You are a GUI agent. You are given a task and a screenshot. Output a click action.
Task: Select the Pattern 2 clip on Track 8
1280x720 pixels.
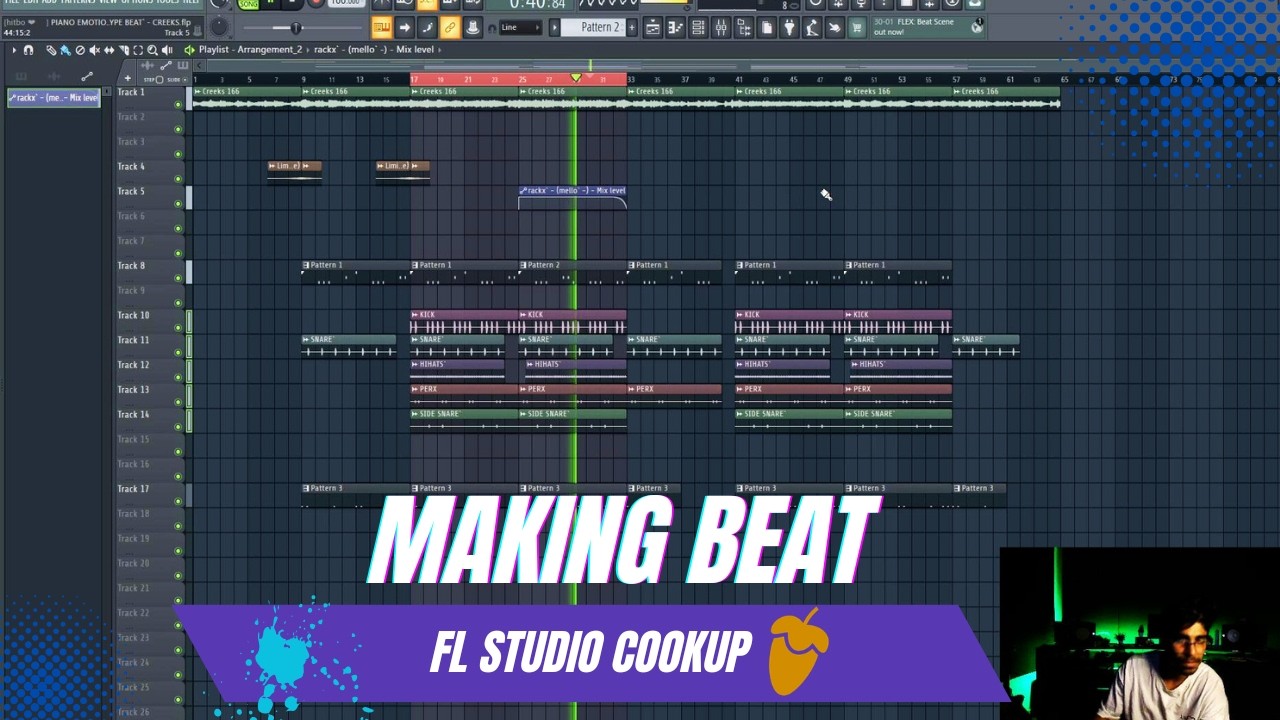pos(573,272)
